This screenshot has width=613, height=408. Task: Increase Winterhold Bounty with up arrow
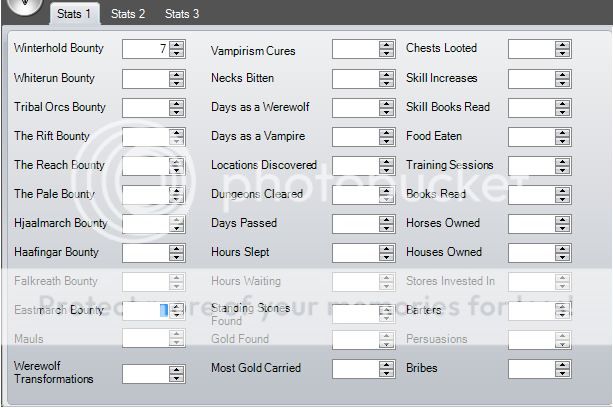pyautogui.click(x=177, y=45)
